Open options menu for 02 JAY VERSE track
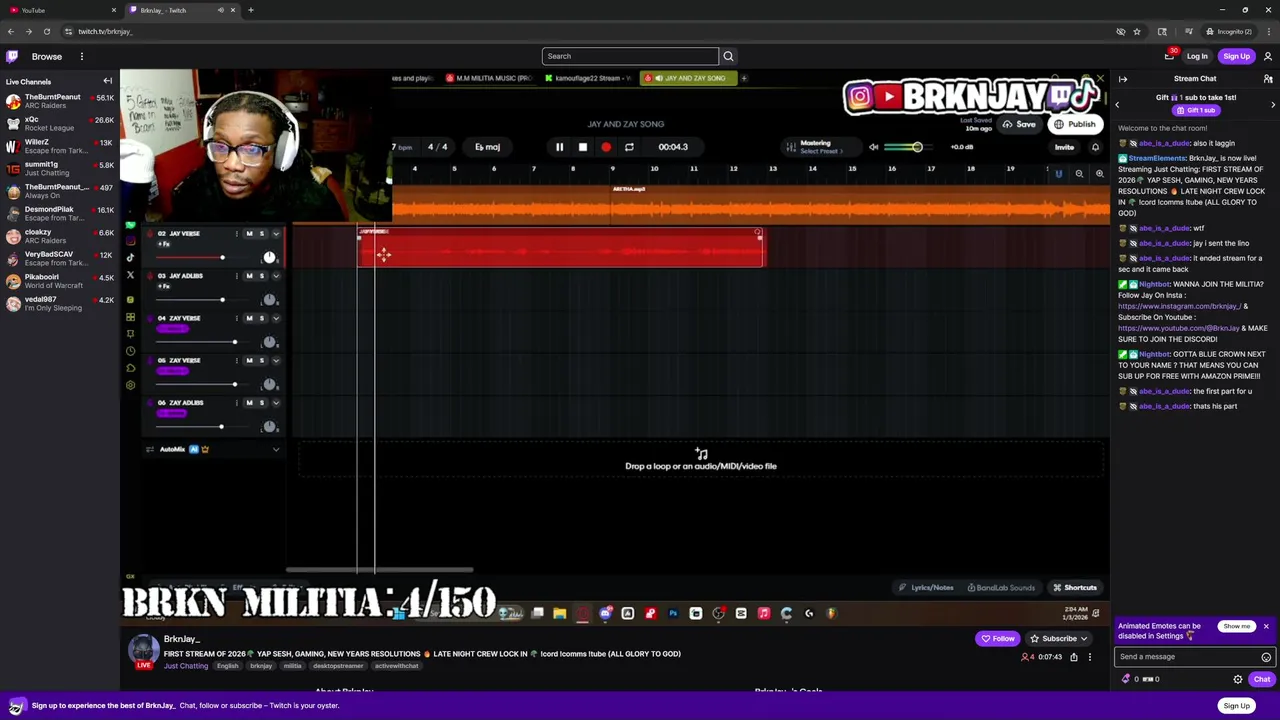This screenshot has width=1280, height=720. pyautogui.click(x=237, y=234)
